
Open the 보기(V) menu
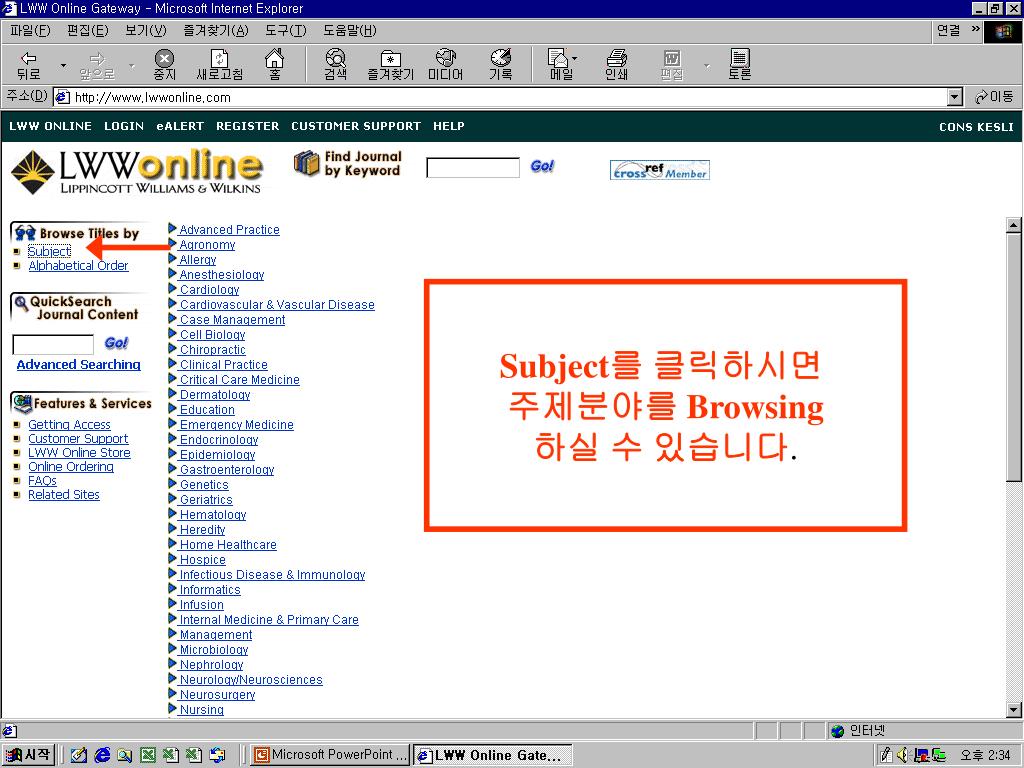click(x=146, y=31)
